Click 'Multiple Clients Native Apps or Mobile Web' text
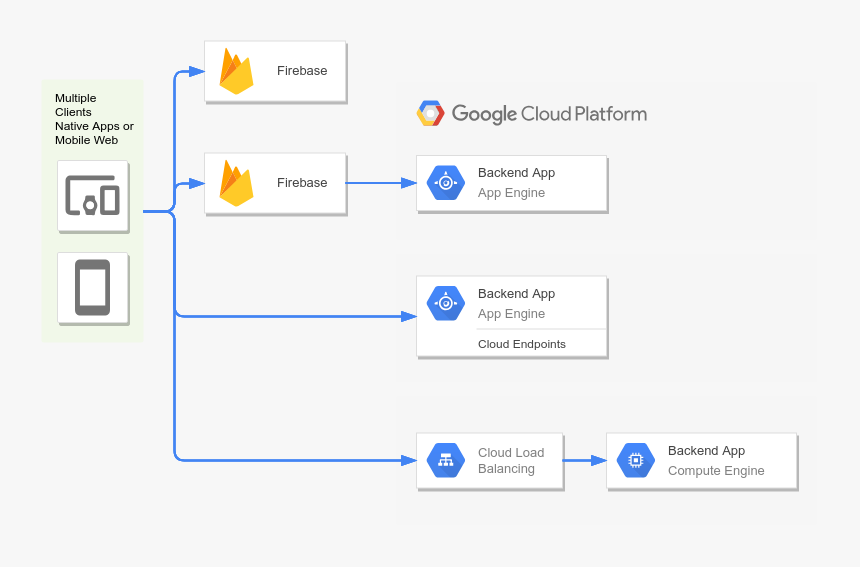The width and height of the screenshot is (860, 567). [94, 119]
